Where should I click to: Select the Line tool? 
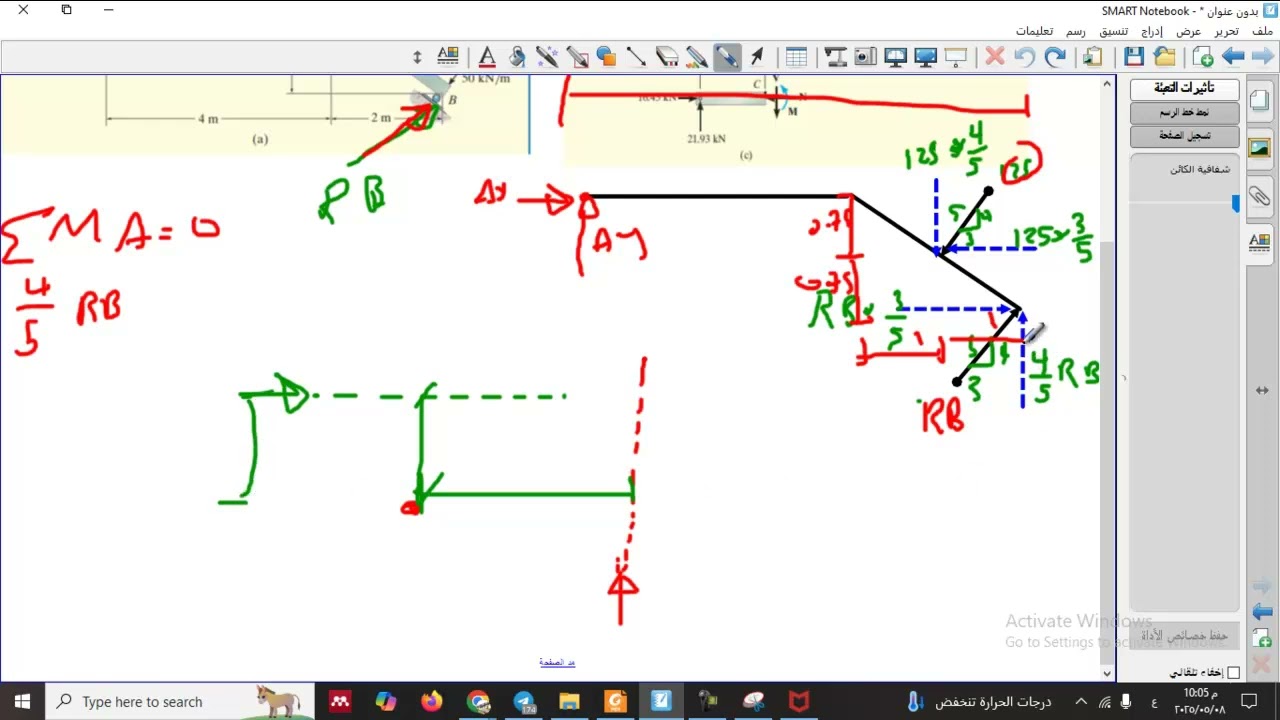pos(636,57)
